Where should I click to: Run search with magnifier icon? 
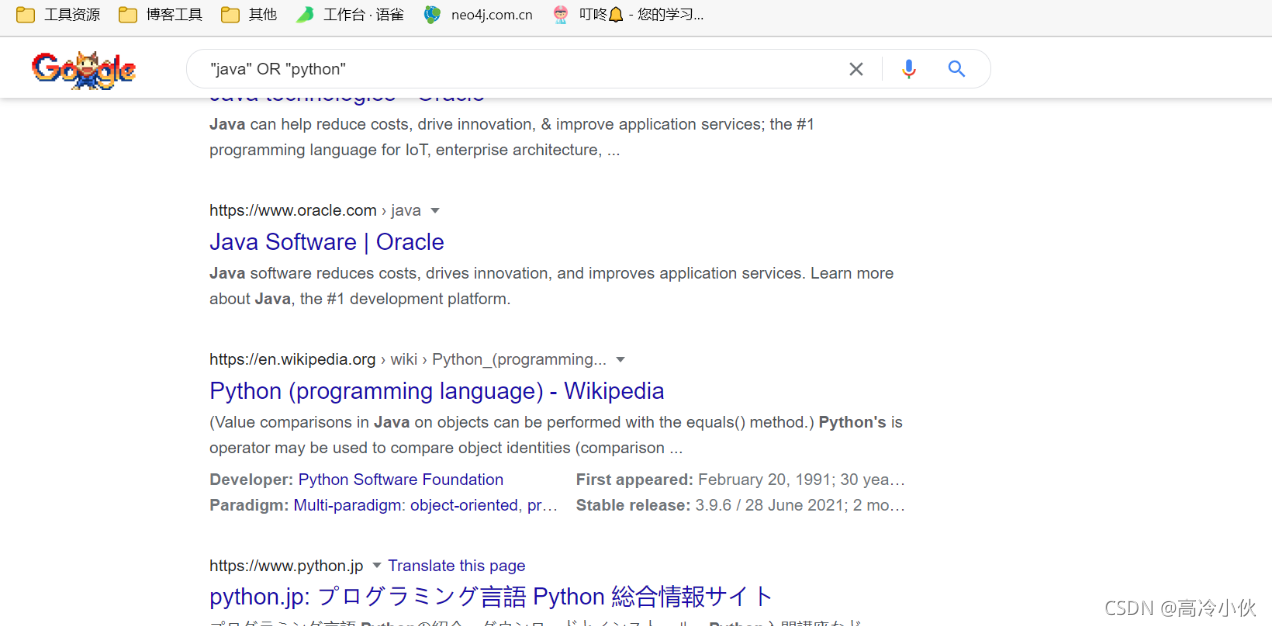tap(956, 69)
